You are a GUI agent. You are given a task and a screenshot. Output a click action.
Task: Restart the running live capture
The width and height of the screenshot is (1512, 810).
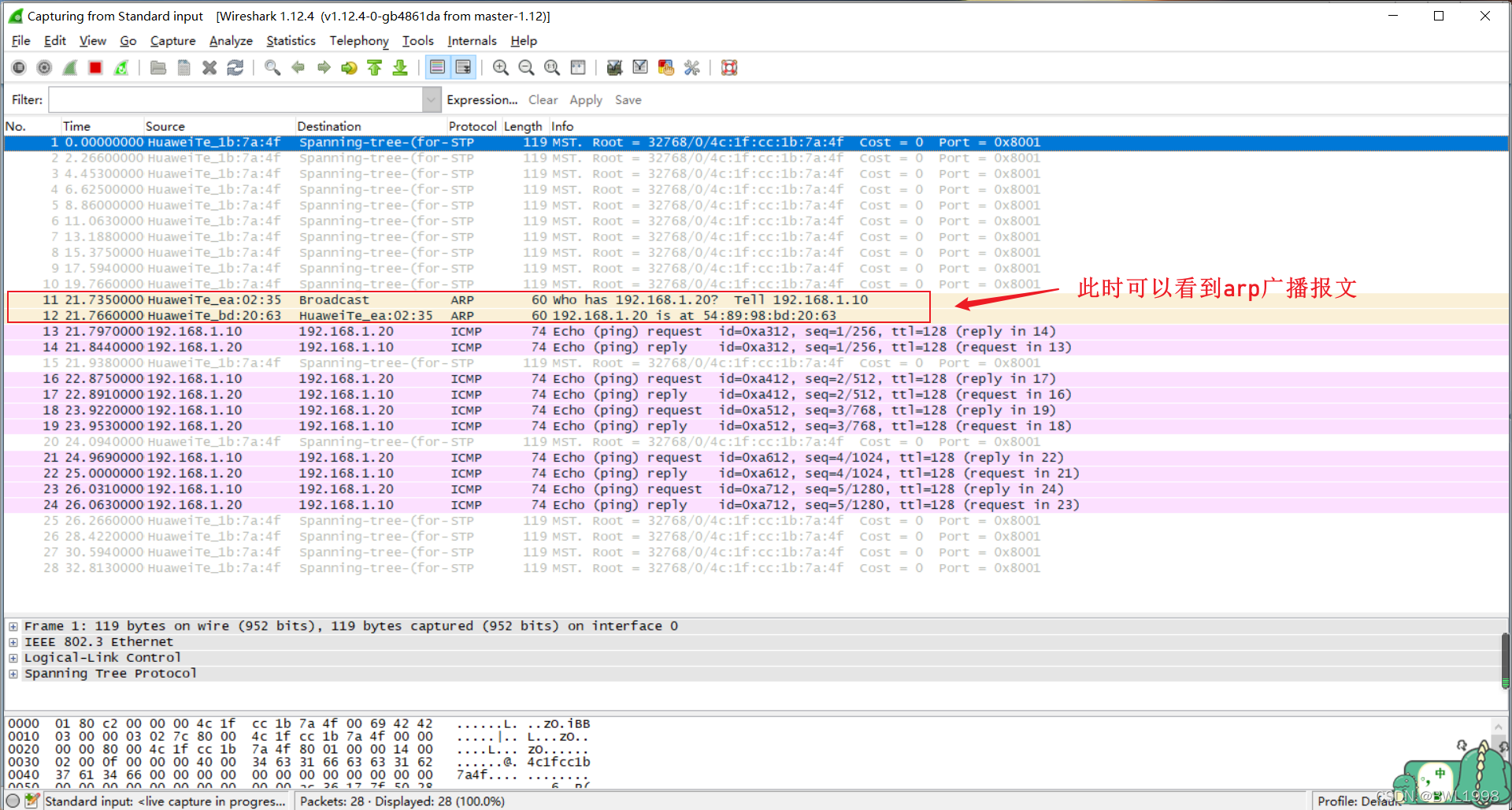[x=121, y=68]
